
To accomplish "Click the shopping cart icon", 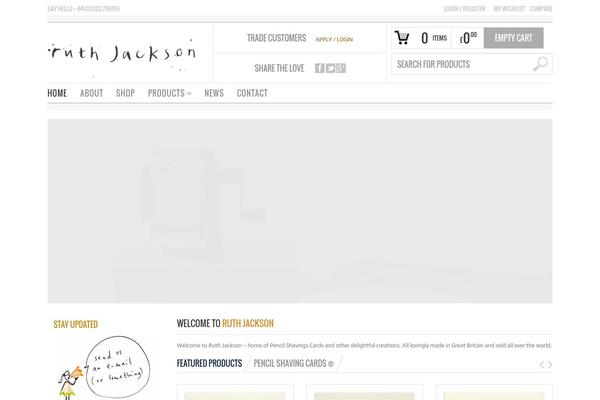I will (x=402, y=38).
